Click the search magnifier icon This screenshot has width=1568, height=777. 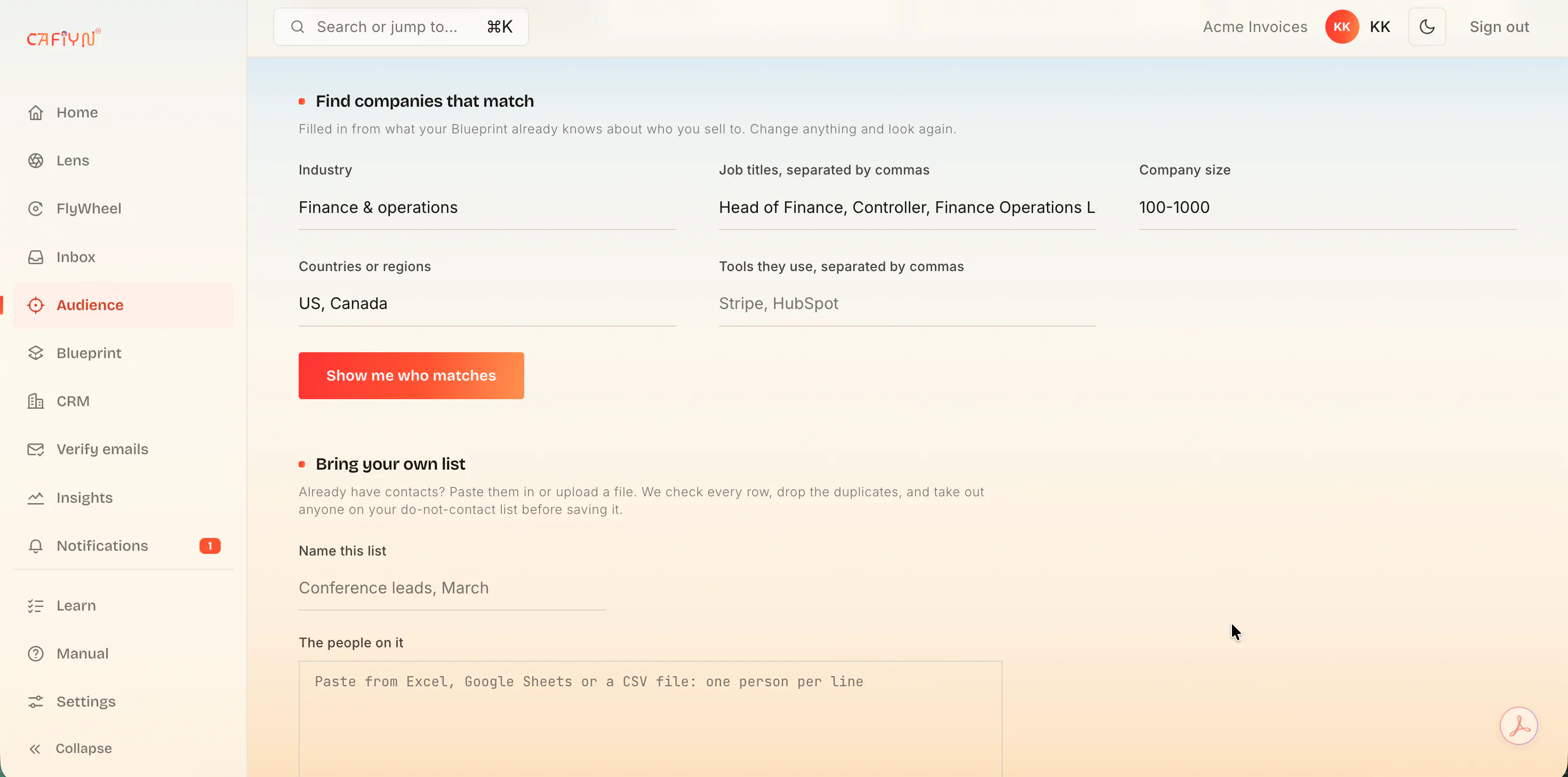tap(298, 27)
